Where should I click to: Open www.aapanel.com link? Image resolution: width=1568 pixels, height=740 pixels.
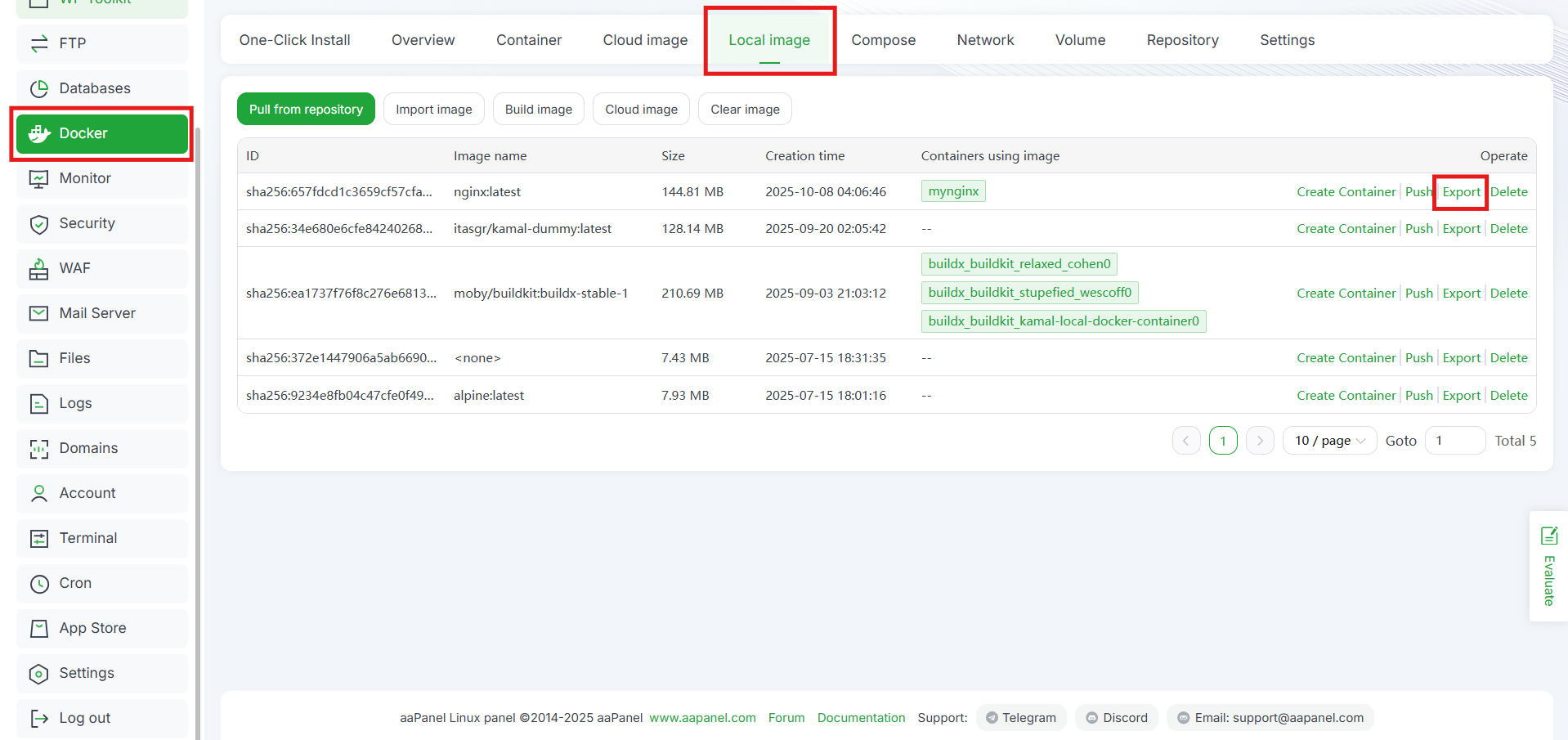[702, 718]
